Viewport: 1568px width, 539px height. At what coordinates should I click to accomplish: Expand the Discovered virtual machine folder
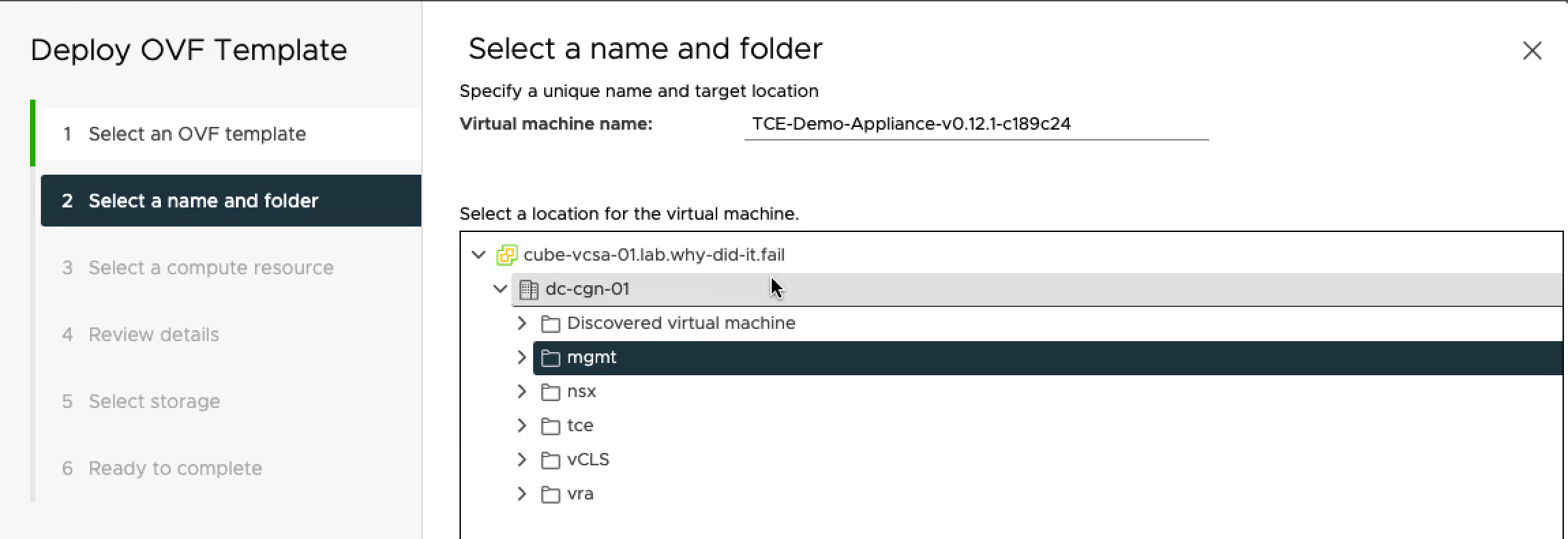(522, 323)
